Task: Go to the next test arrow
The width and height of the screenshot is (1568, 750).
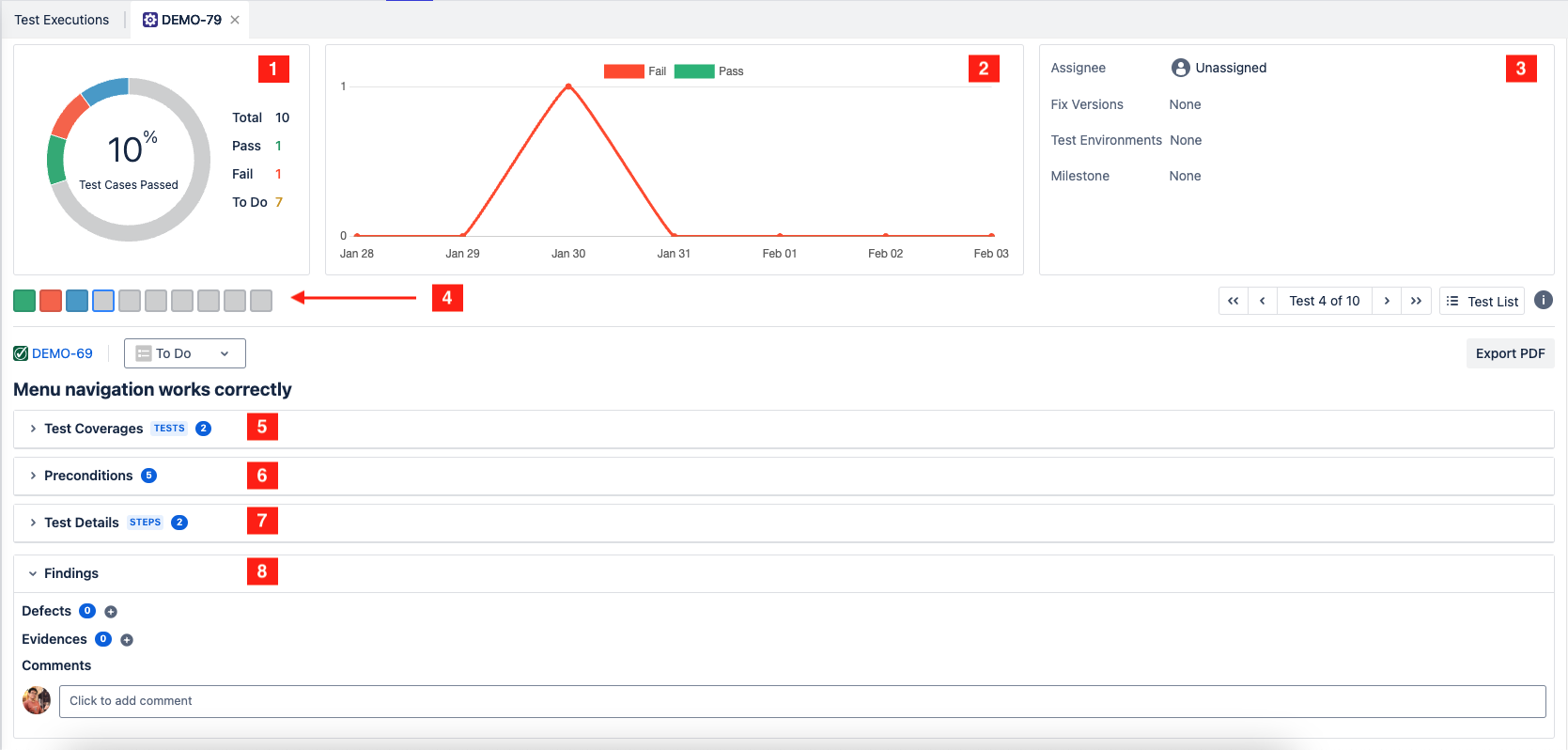Action: tap(1387, 301)
